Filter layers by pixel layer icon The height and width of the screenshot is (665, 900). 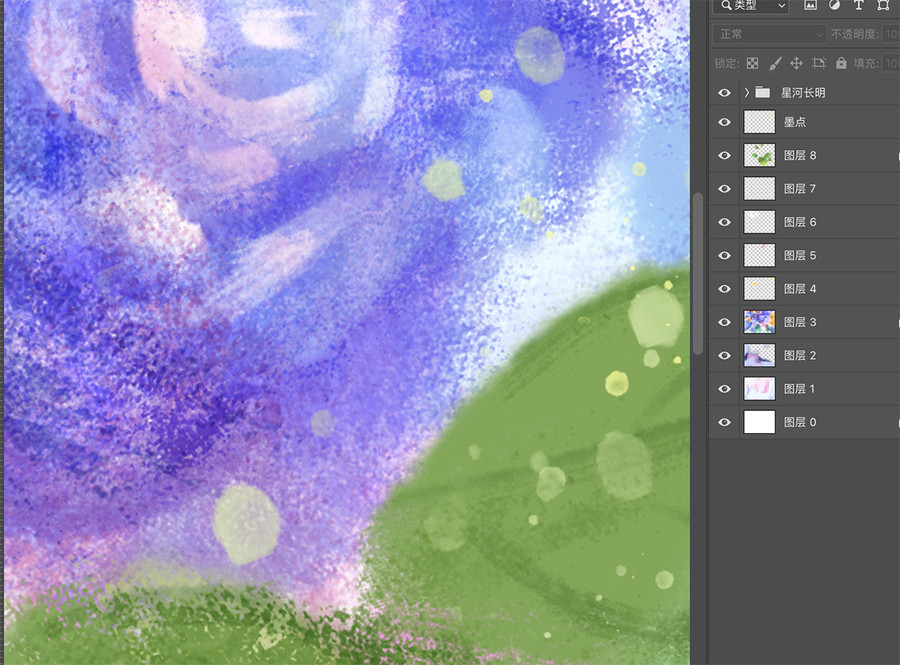click(810, 5)
